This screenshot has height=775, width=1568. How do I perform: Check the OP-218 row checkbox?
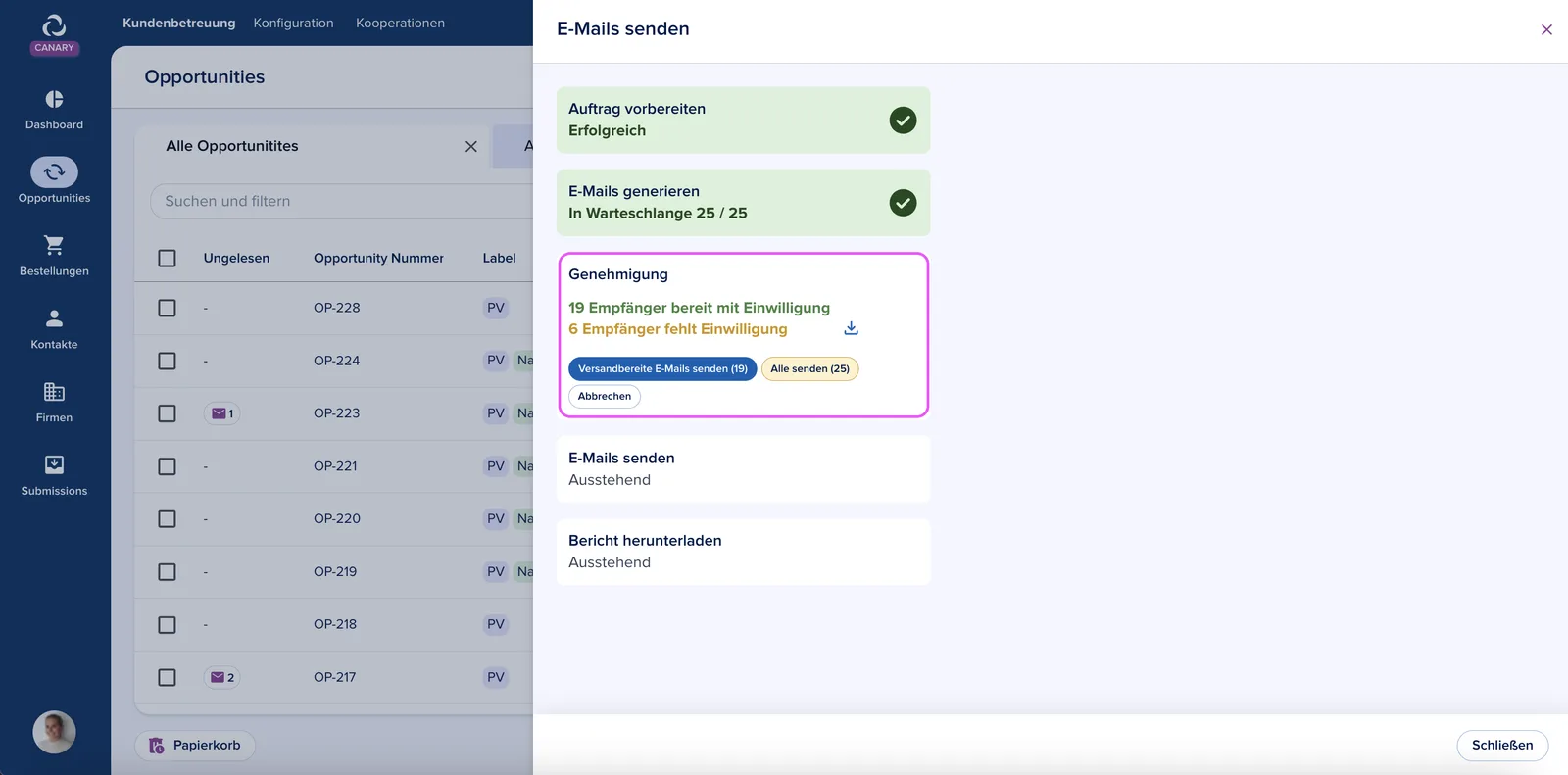tap(168, 624)
